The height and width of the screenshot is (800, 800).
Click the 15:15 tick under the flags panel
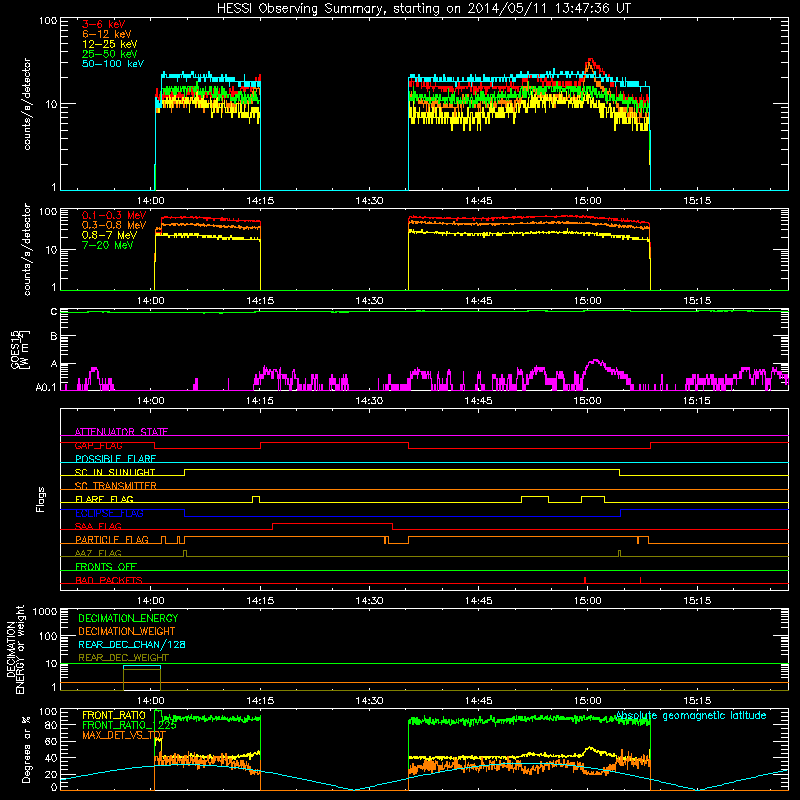pos(697,601)
